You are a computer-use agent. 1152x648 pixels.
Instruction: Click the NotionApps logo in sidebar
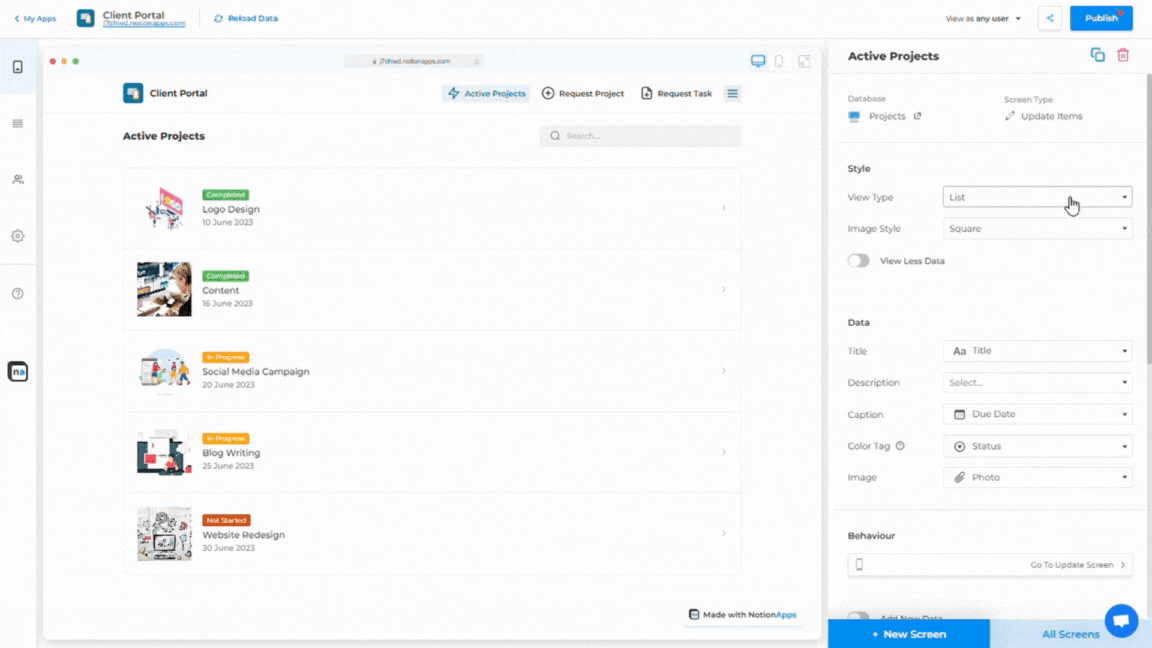(x=18, y=372)
